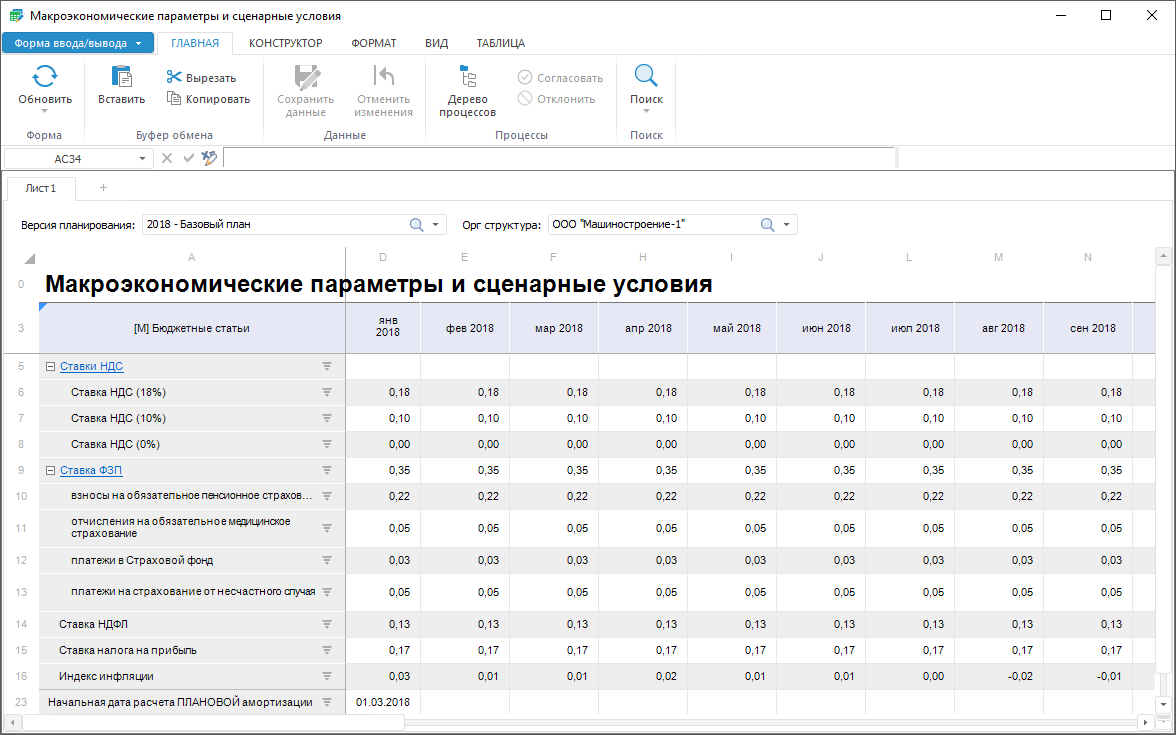Collapse the Ставки НДС group
Viewport: 1176px width, 735px height.
(50, 367)
